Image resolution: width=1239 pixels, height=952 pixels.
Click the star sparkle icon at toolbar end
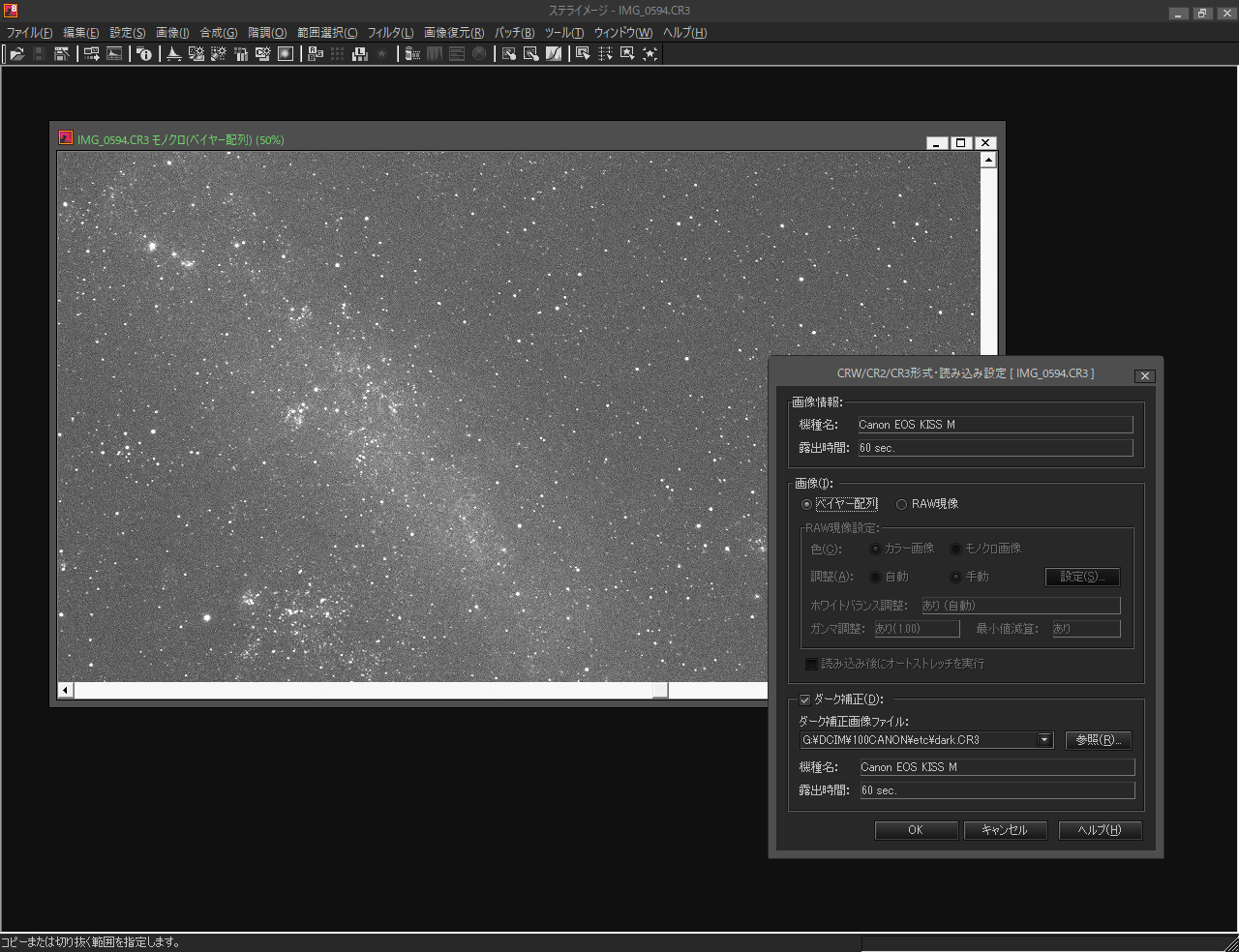pos(650,54)
